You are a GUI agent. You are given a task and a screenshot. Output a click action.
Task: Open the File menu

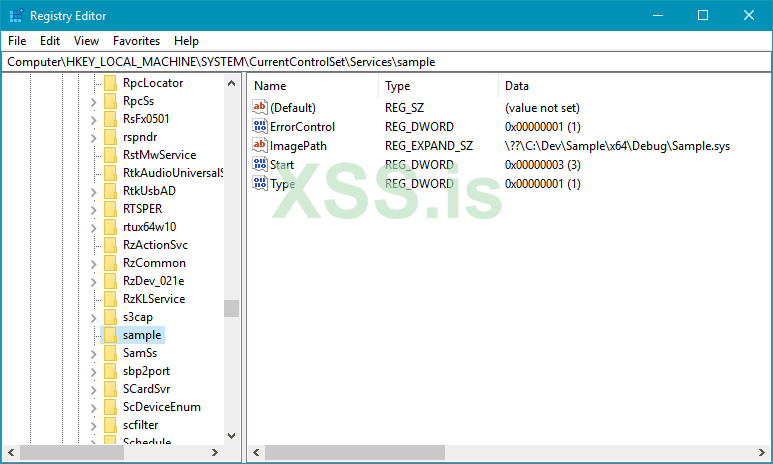point(17,41)
